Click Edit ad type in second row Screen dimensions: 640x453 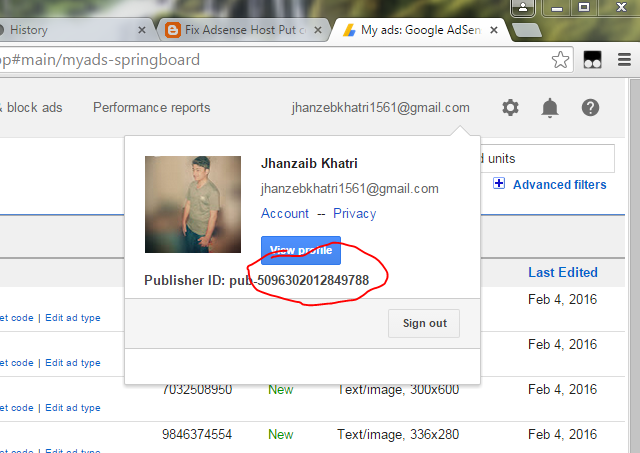pos(73,362)
